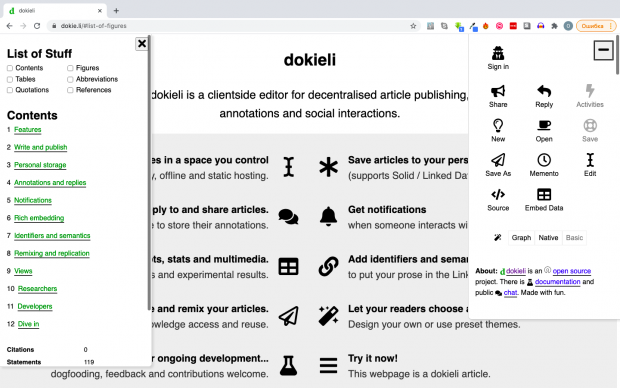Toggle the Contents checkbox
Image resolution: width=620 pixels, height=388 pixels.
(x=10, y=68)
